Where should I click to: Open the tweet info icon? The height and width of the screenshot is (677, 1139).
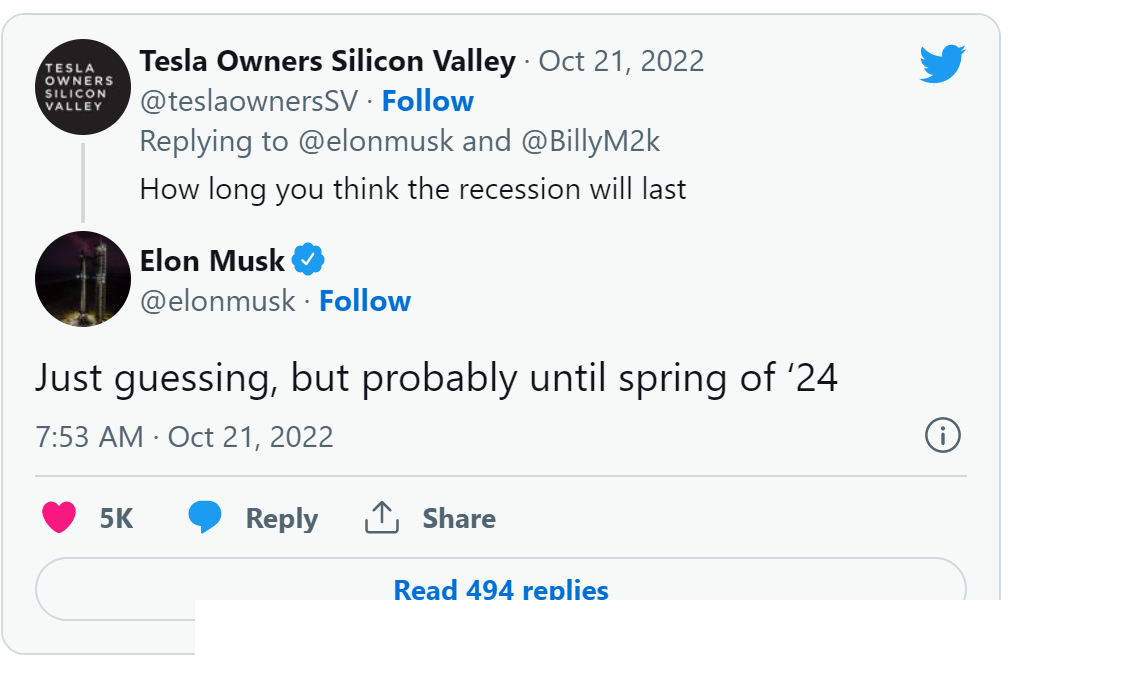point(942,436)
